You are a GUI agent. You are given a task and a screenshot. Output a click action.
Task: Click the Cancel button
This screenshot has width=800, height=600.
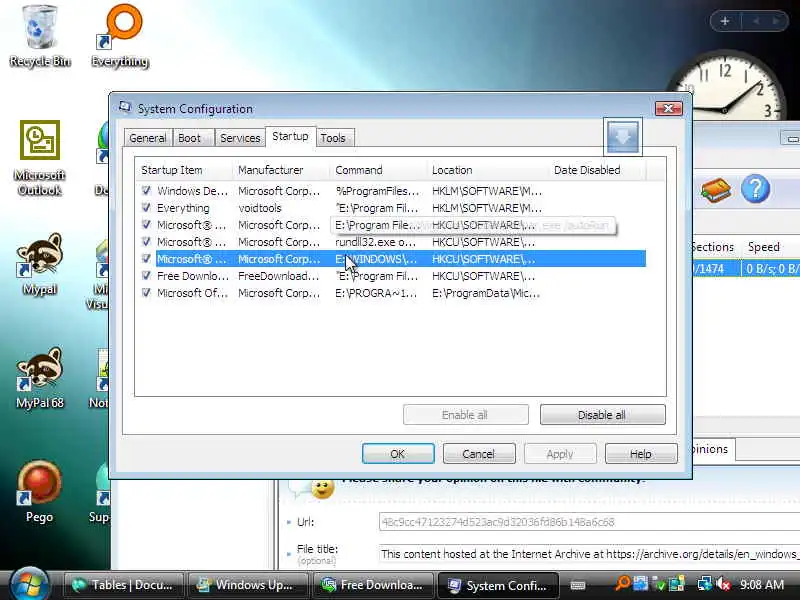point(479,454)
